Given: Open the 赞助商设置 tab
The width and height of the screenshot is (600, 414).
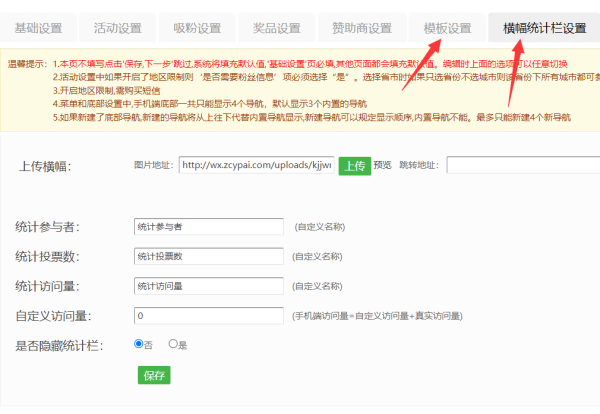Looking at the screenshot, I should (x=360, y=27).
